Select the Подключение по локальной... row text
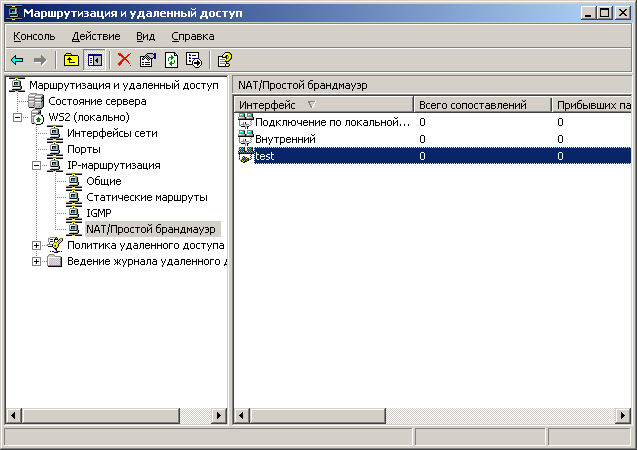Image resolution: width=637 pixels, height=450 pixels. tap(332, 122)
